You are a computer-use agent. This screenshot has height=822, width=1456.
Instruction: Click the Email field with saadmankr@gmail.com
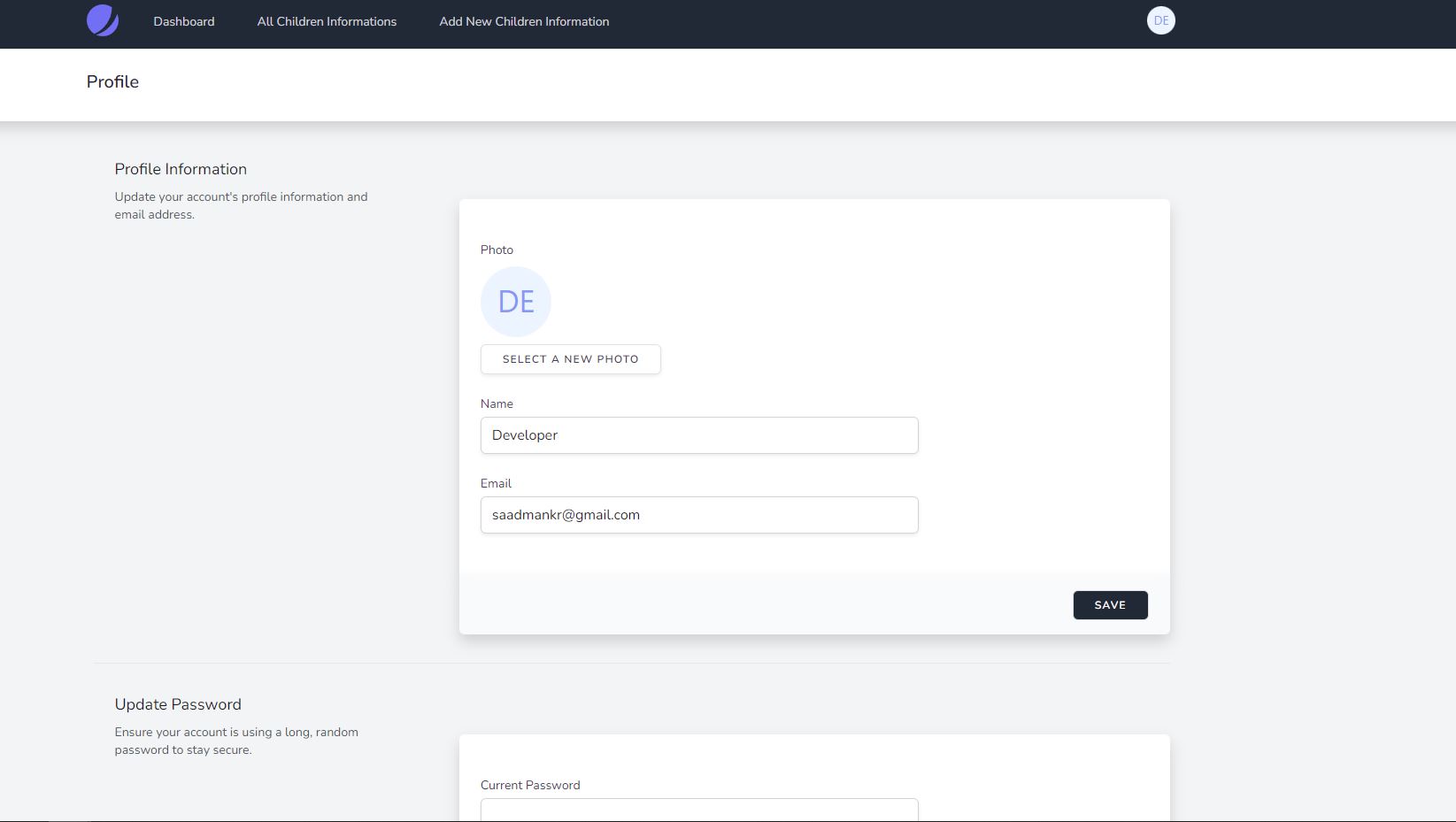(x=698, y=515)
